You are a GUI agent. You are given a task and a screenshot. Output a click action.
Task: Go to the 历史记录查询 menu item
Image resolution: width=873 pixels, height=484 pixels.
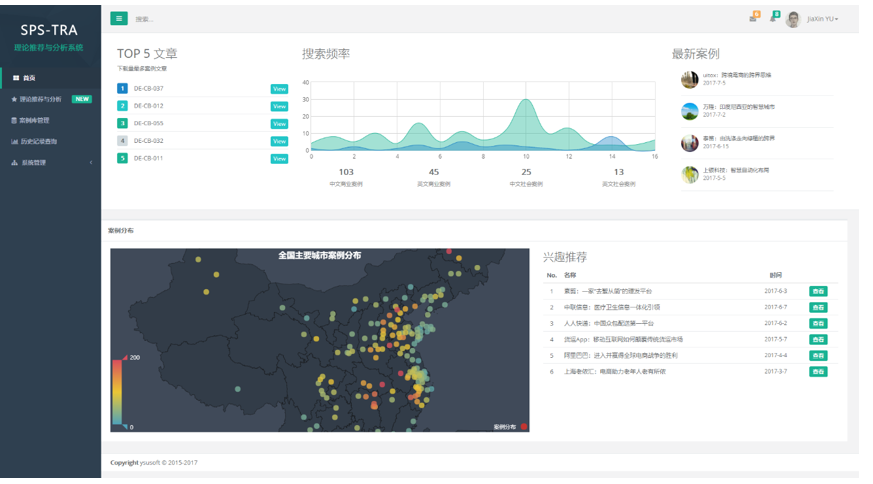pyautogui.click(x=40, y=141)
